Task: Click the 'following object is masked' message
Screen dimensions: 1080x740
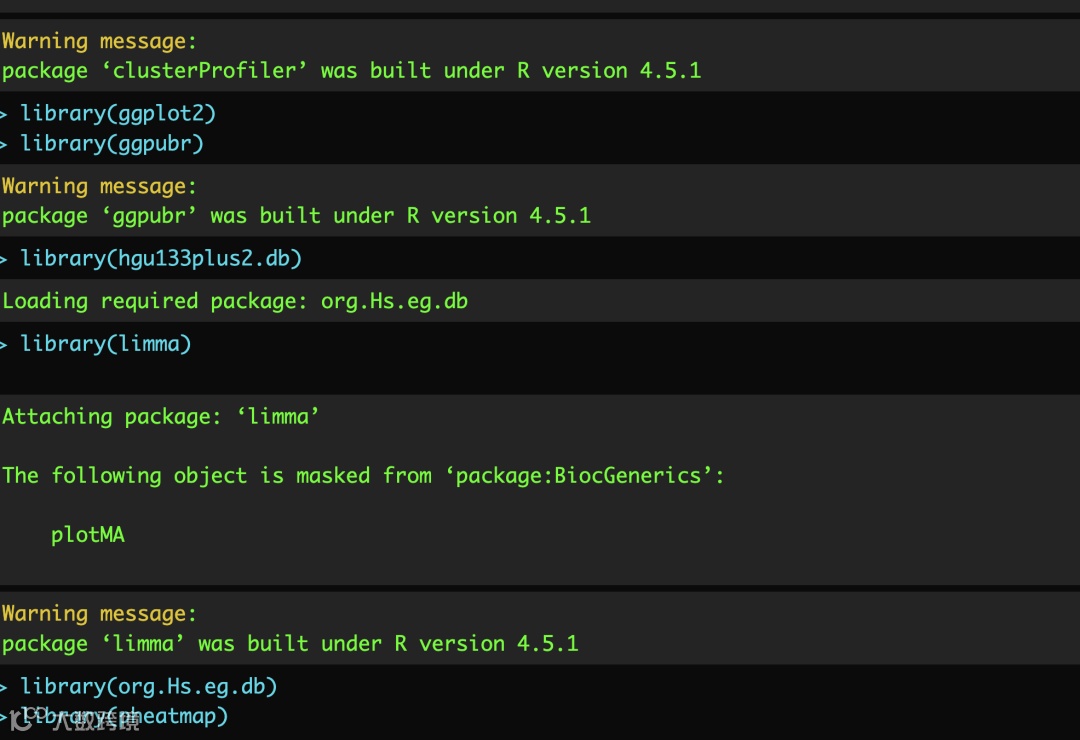Action: 362,476
